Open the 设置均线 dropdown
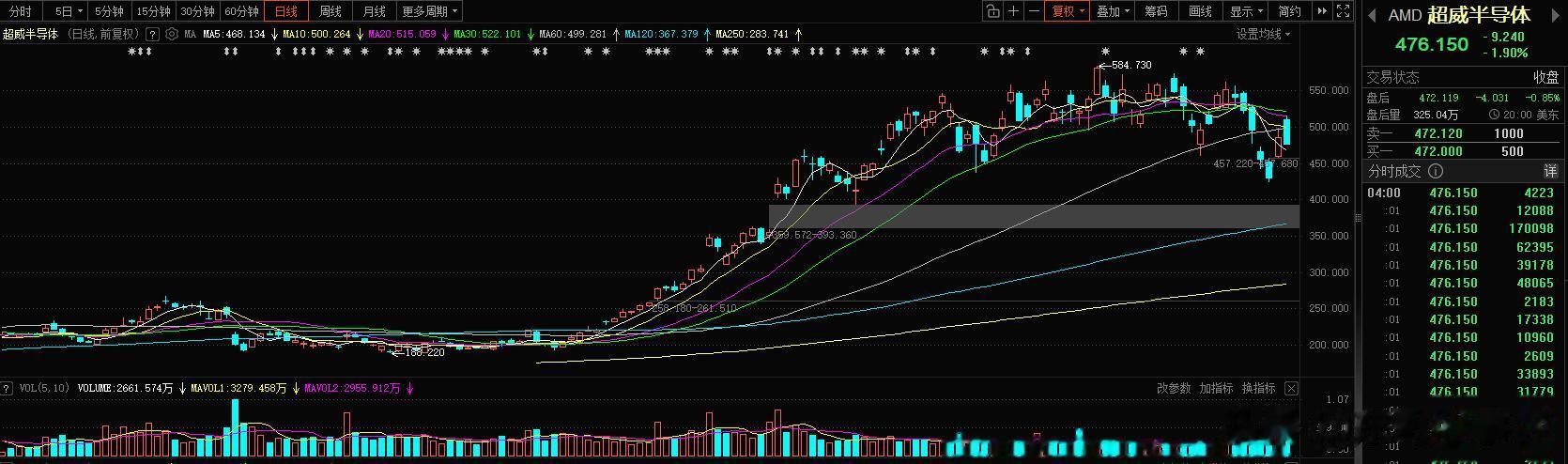This screenshot has width=1568, height=464. (x=1264, y=34)
